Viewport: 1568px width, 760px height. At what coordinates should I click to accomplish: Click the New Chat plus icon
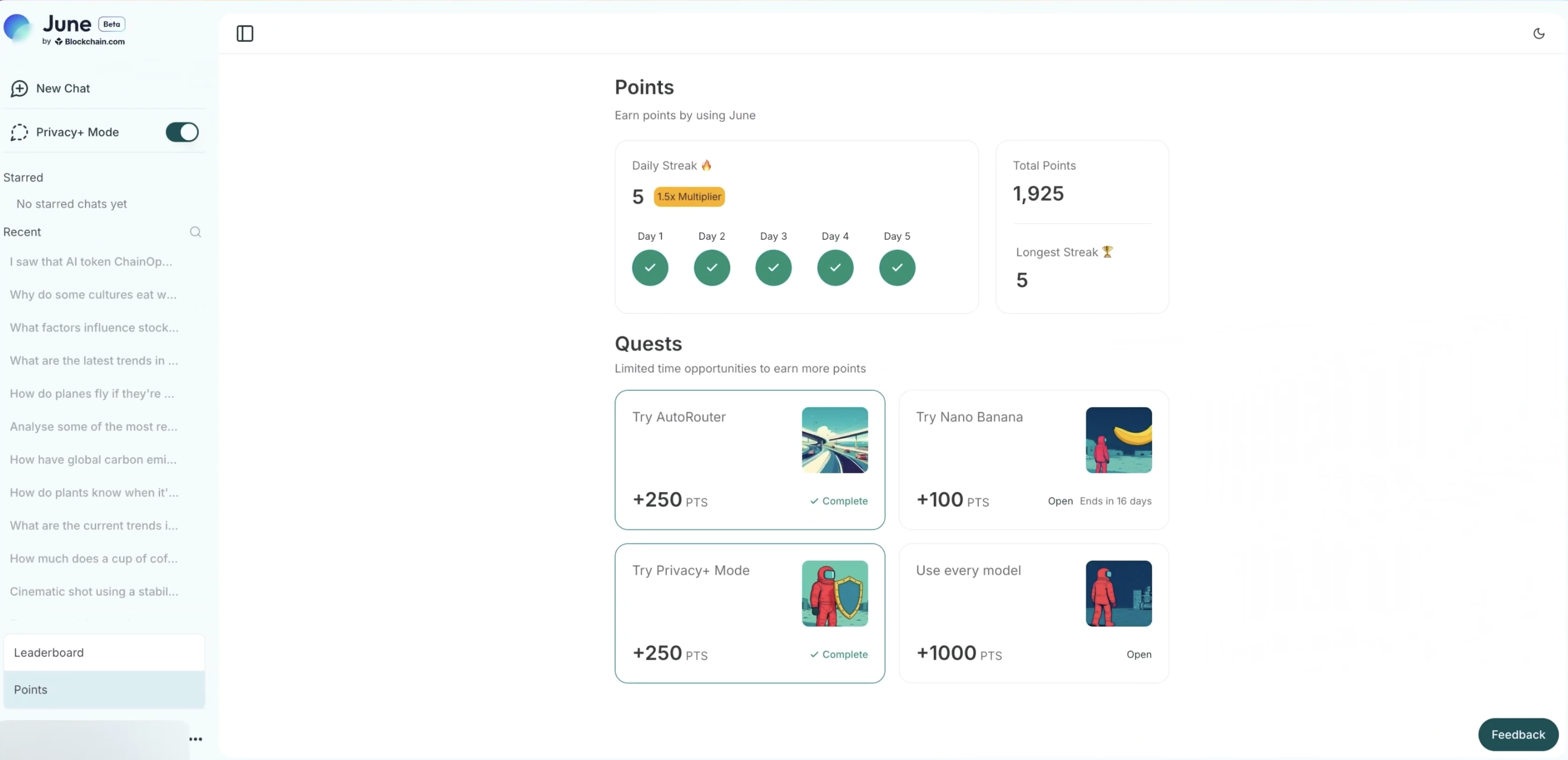(19, 88)
